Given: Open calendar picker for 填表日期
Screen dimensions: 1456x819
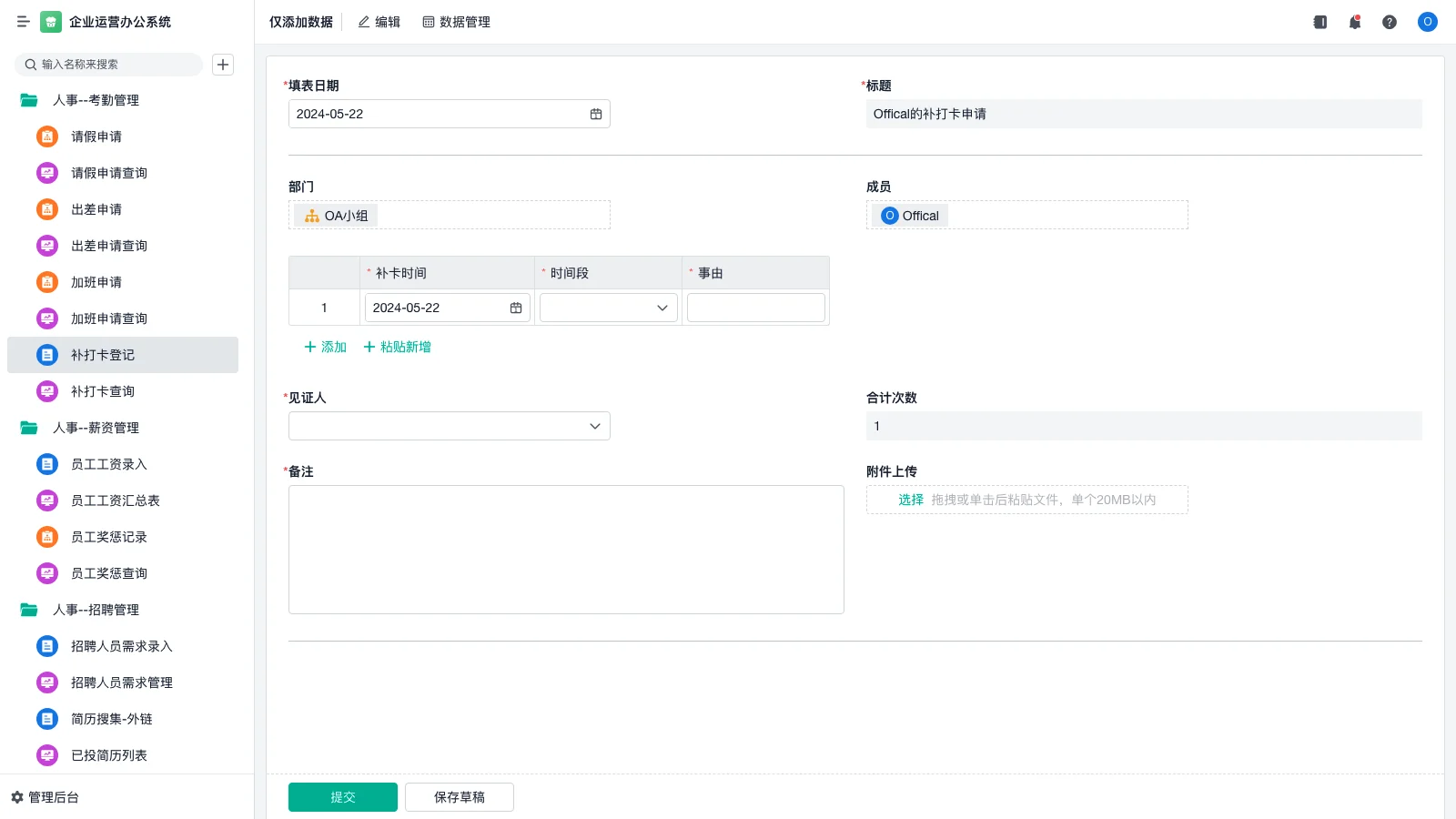Looking at the screenshot, I should tap(596, 114).
